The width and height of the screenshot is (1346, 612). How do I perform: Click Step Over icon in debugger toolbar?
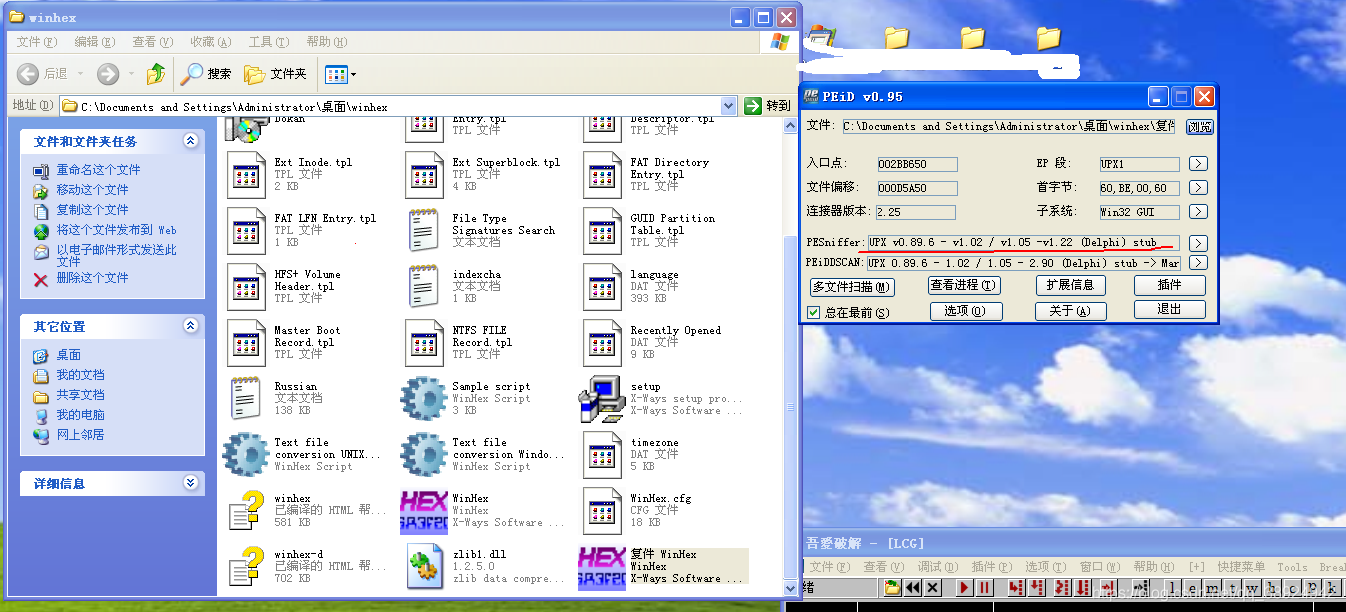pyautogui.click(x=1036, y=587)
